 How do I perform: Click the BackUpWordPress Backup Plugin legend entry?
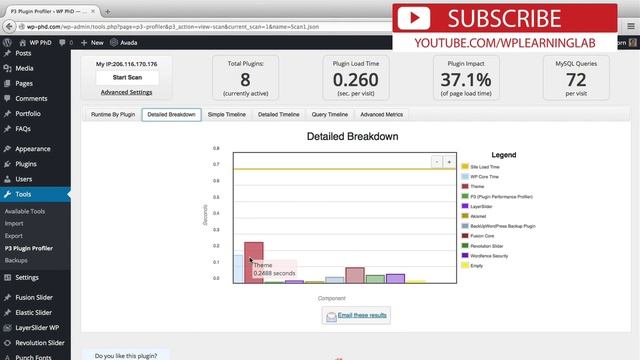click(498, 226)
